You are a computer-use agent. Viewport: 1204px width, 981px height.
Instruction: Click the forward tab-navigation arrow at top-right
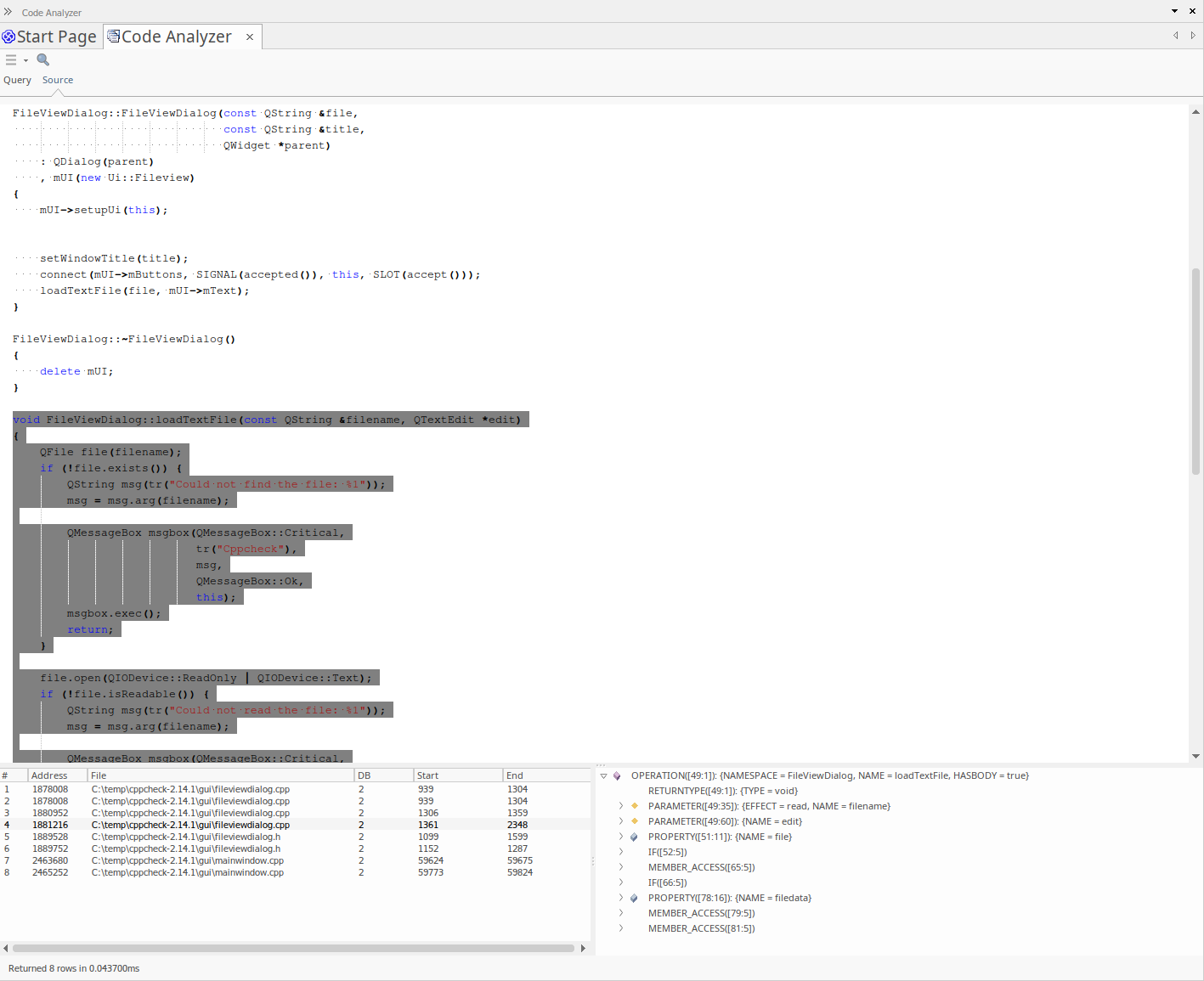[1191, 36]
